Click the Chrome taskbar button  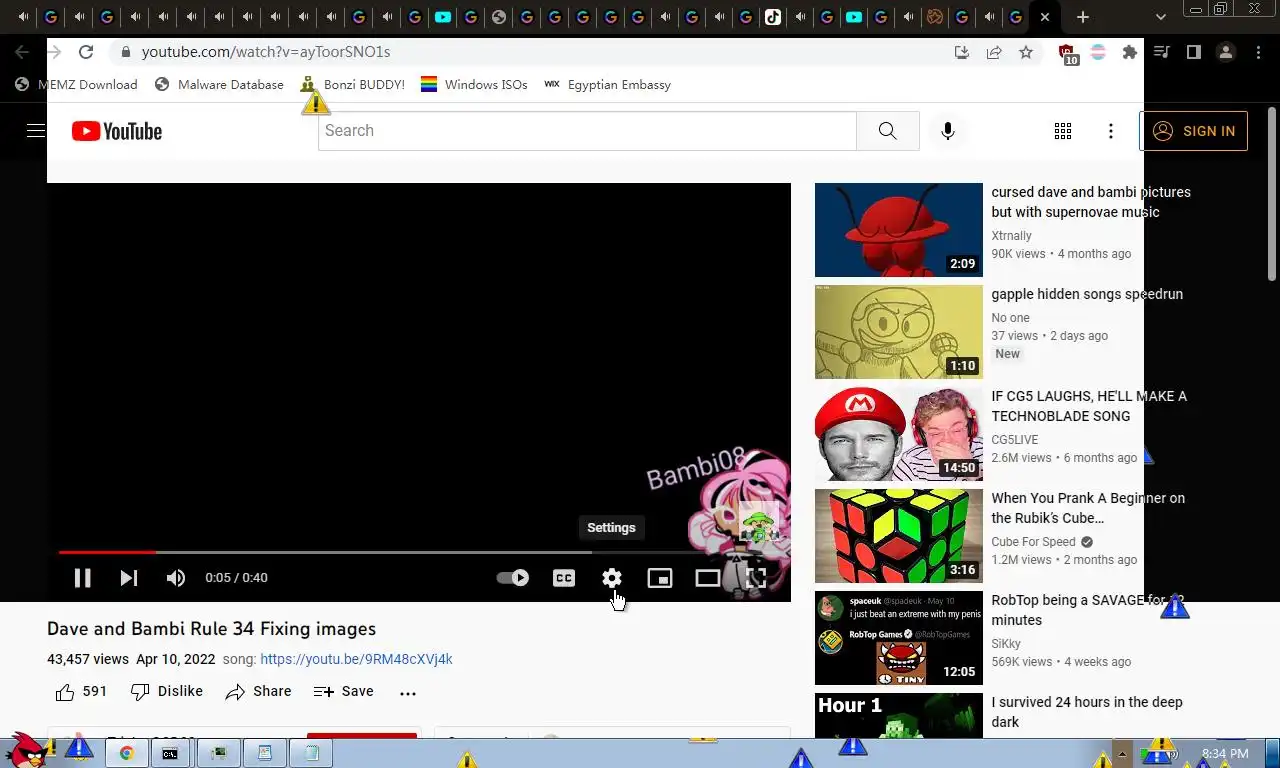point(127,753)
